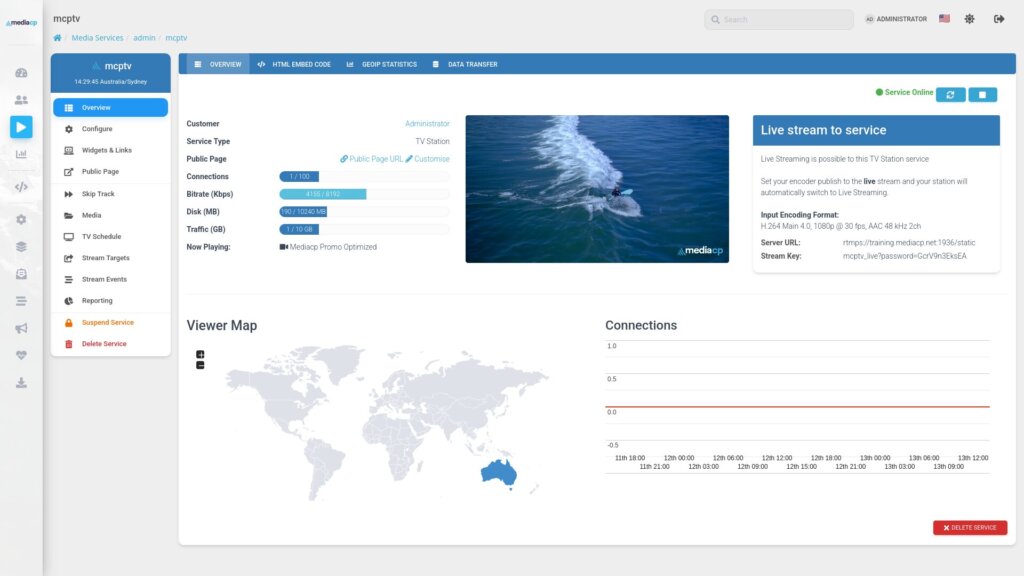Image resolution: width=1024 pixels, height=576 pixels.
Task: Switch to the GeoIP Statistics tab
Action: pyautogui.click(x=382, y=64)
